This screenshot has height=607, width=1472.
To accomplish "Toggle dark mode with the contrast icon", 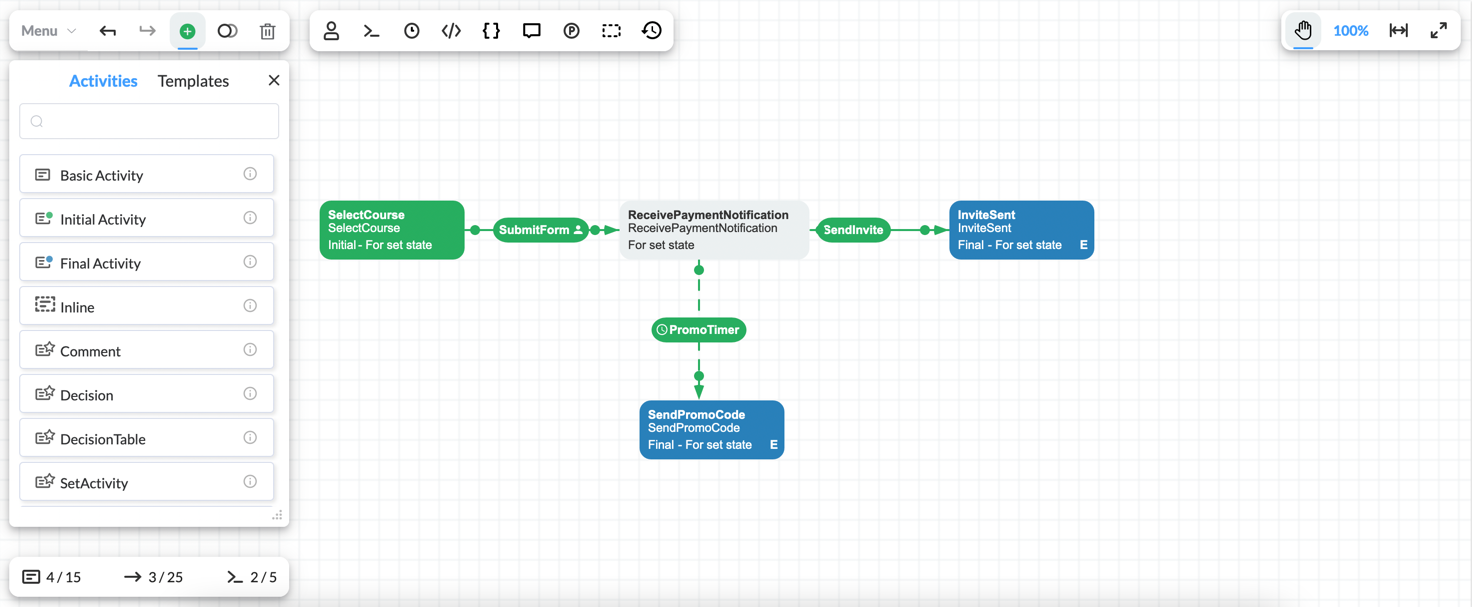I will [227, 30].
